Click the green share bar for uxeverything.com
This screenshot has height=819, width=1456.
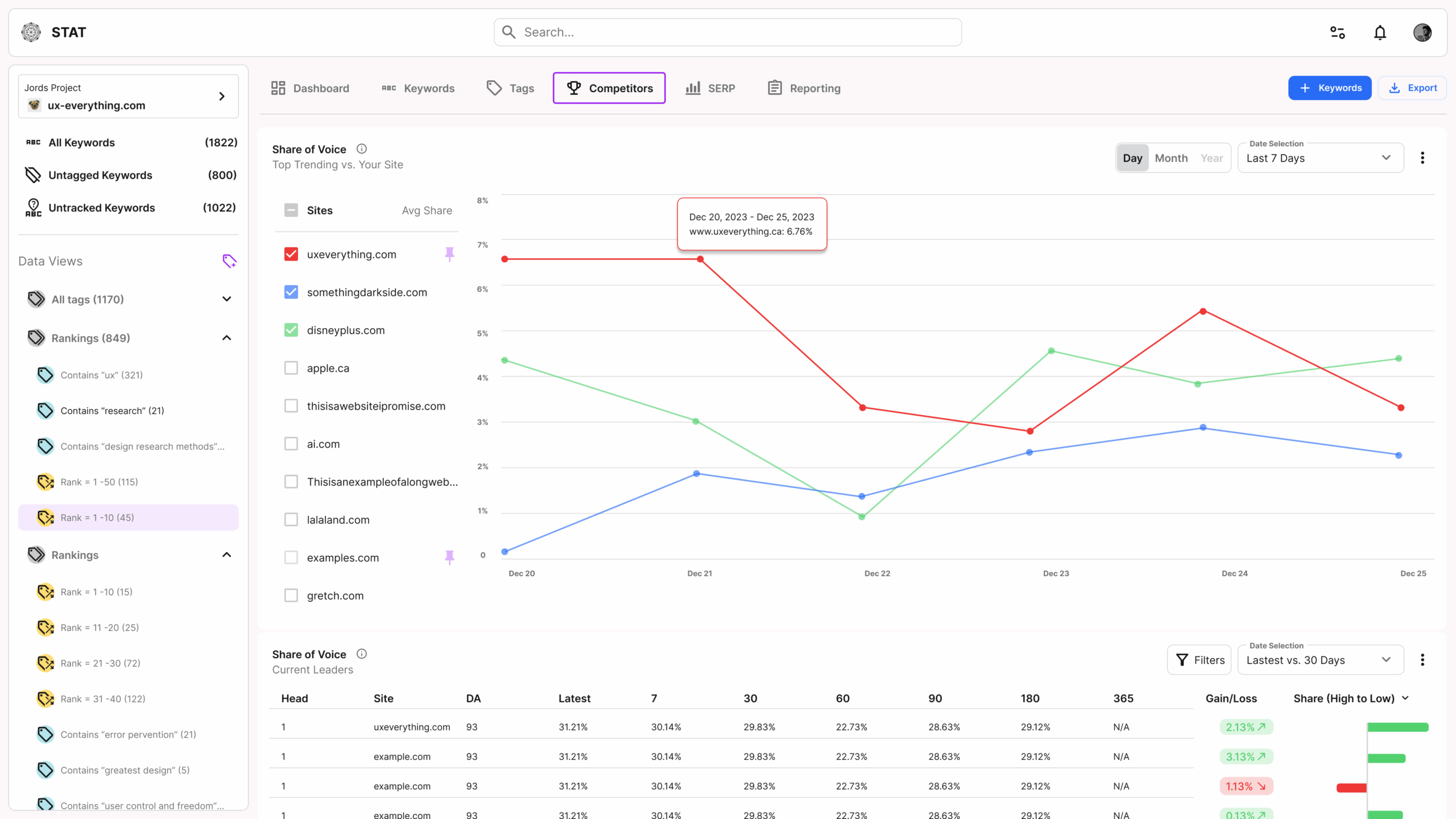(1398, 727)
